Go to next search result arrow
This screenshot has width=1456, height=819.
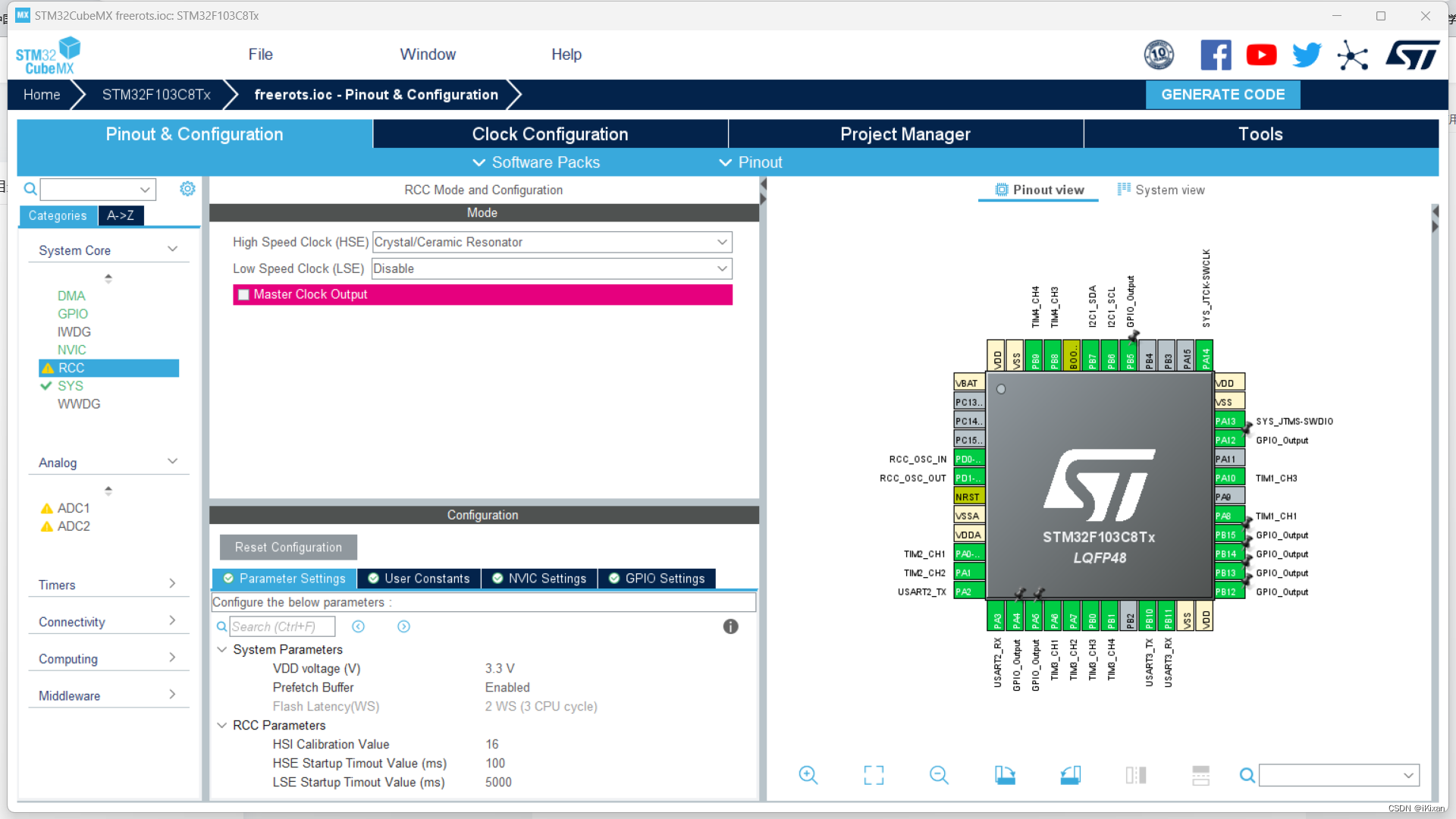(403, 626)
